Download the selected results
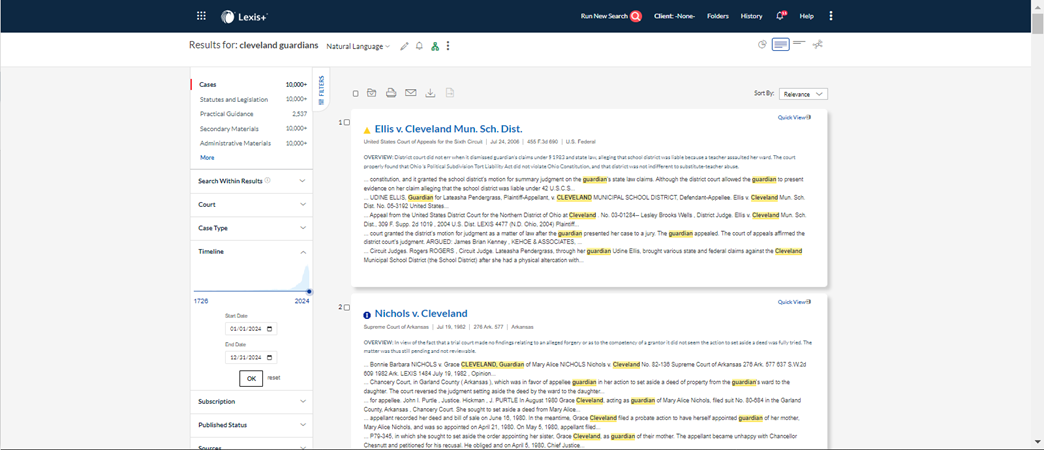Viewport: 1044px width, 450px height. pyautogui.click(x=430, y=93)
